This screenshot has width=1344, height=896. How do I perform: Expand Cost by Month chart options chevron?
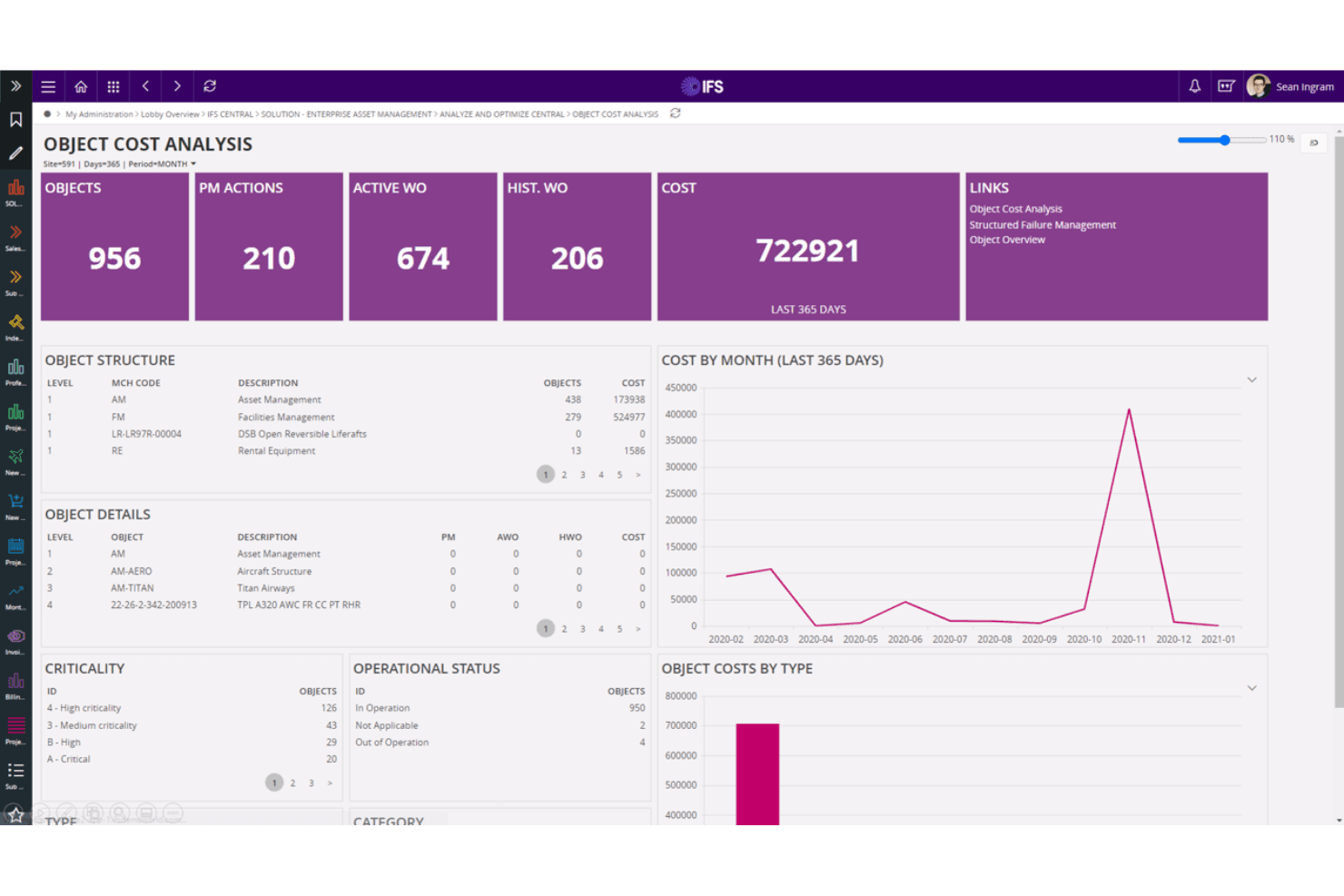point(1251,379)
